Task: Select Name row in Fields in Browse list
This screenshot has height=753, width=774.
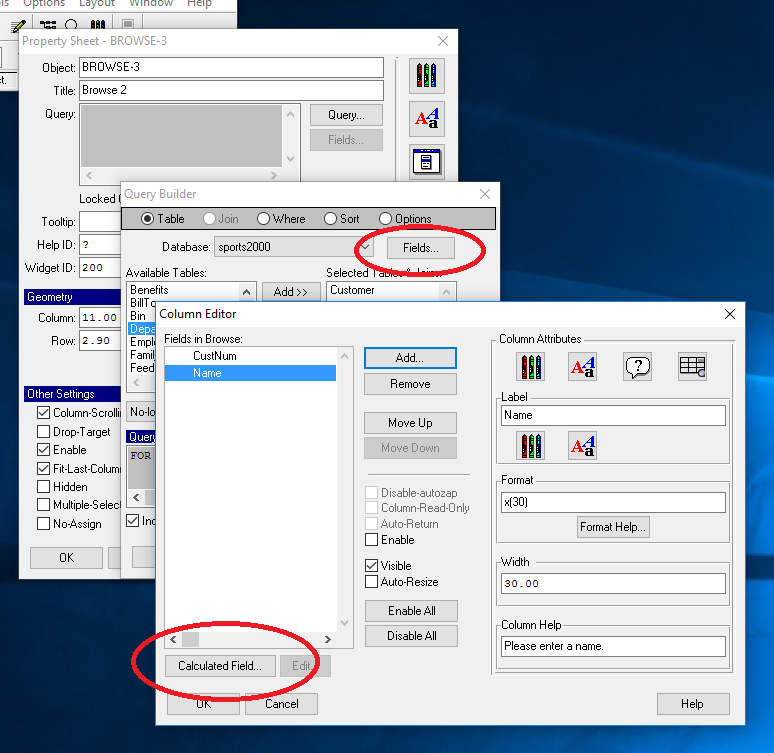Action: (x=250, y=373)
